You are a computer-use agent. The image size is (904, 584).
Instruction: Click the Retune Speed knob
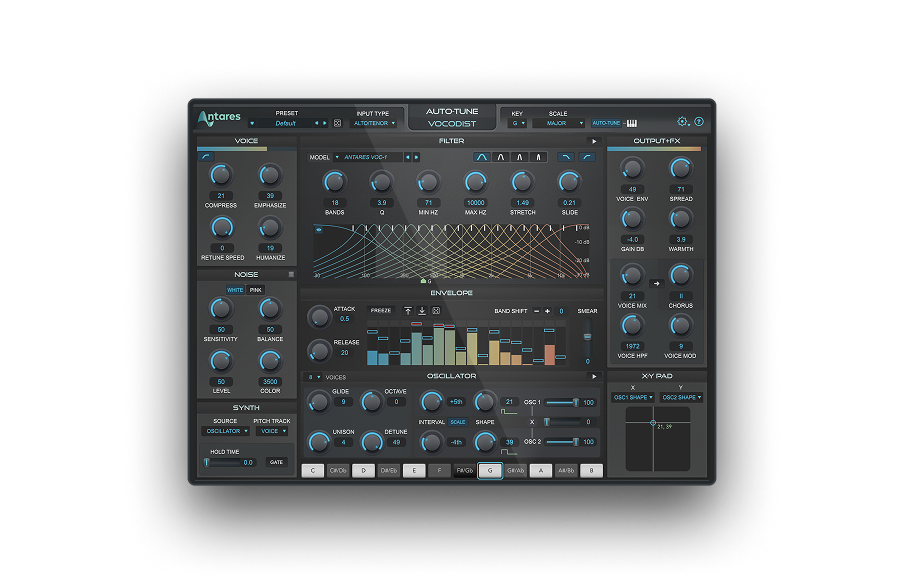pos(223,228)
